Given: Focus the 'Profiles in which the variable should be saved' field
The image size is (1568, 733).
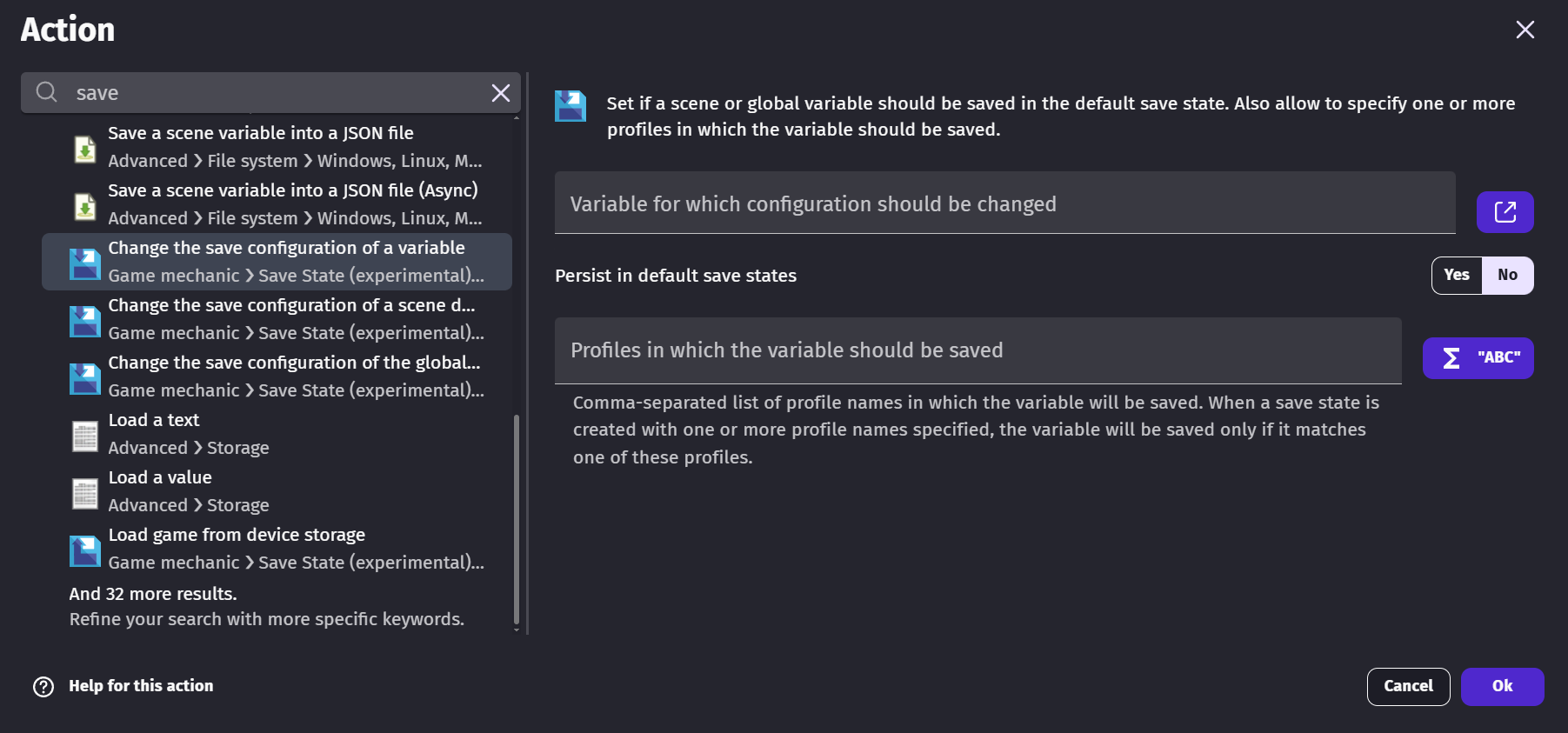Looking at the screenshot, I should pyautogui.click(x=977, y=350).
